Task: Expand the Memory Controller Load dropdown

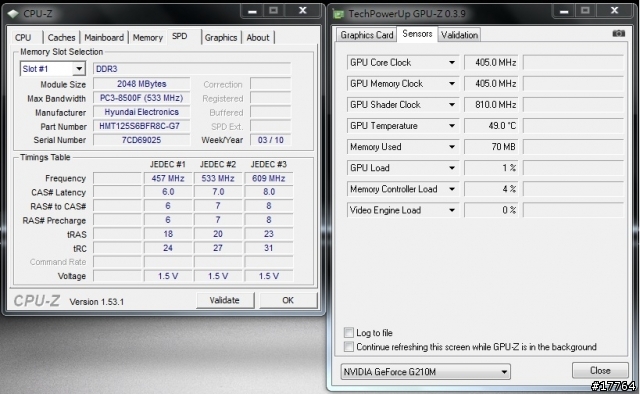Action: tap(452, 189)
